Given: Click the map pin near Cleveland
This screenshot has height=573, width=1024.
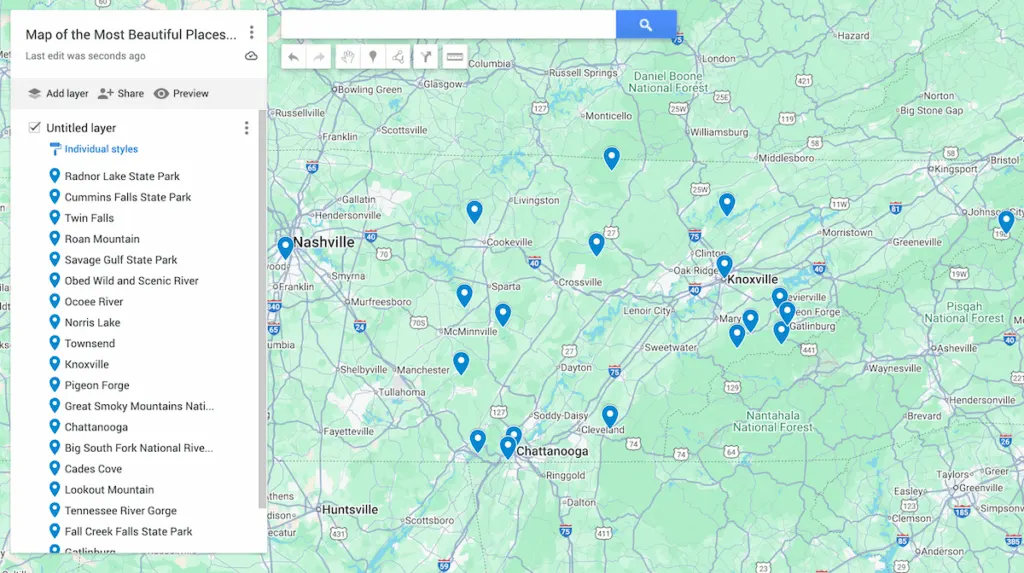Looking at the screenshot, I should tap(610, 416).
